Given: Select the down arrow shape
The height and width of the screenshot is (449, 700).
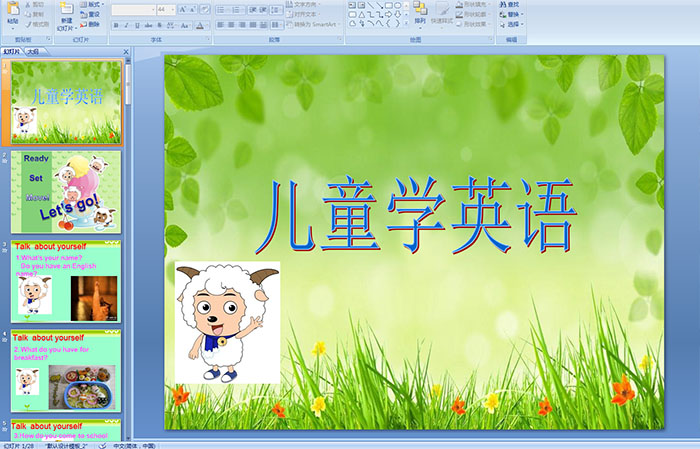Looking at the screenshot, I should coord(397,14).
